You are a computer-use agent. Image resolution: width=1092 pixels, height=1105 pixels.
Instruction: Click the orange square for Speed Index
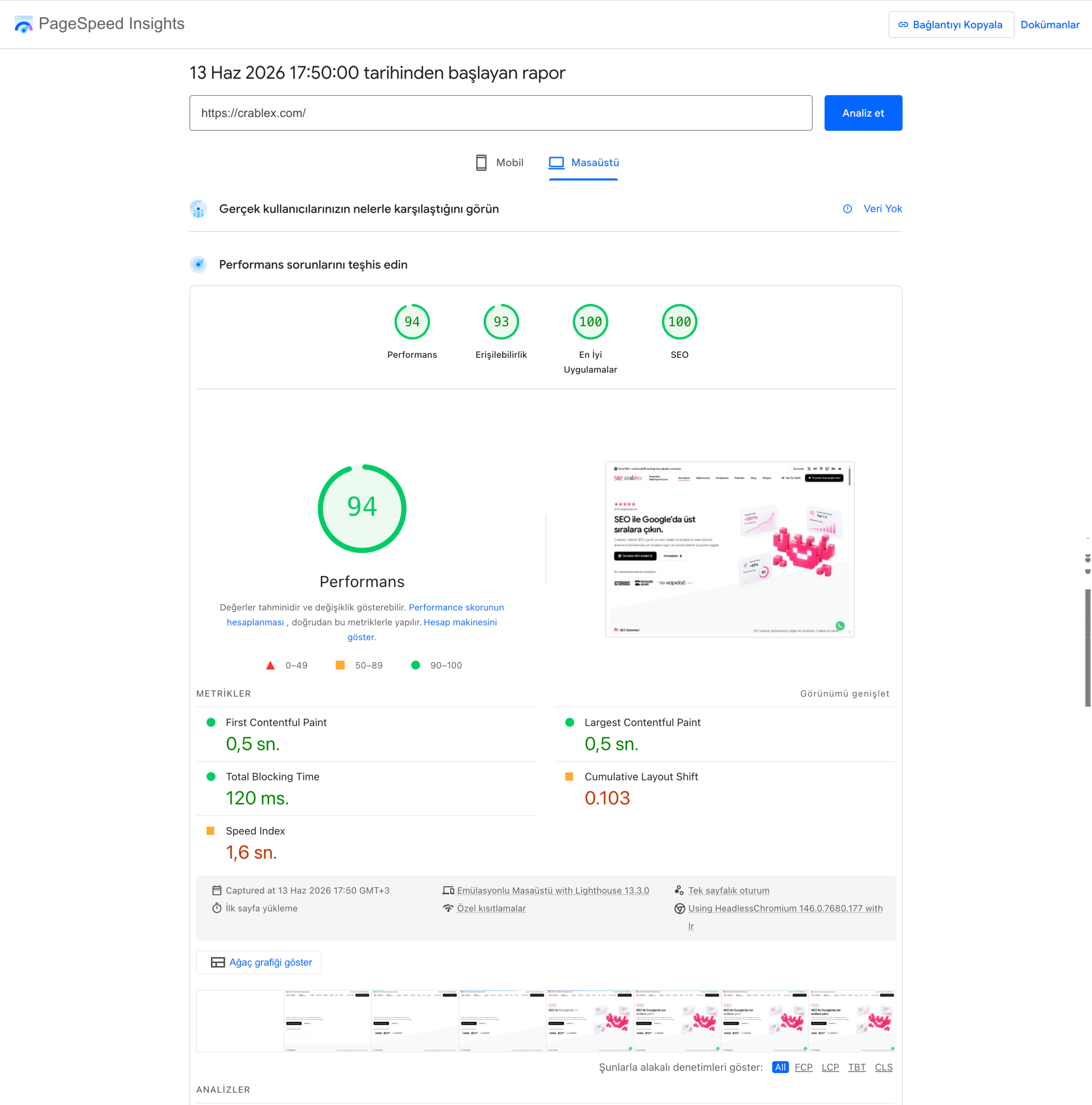[211, 830]
